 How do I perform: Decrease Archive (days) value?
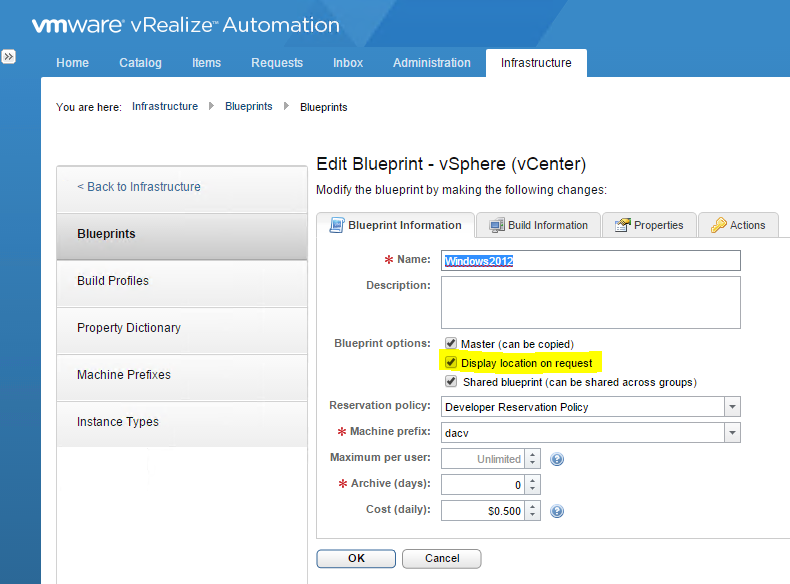tap(533, 489)
